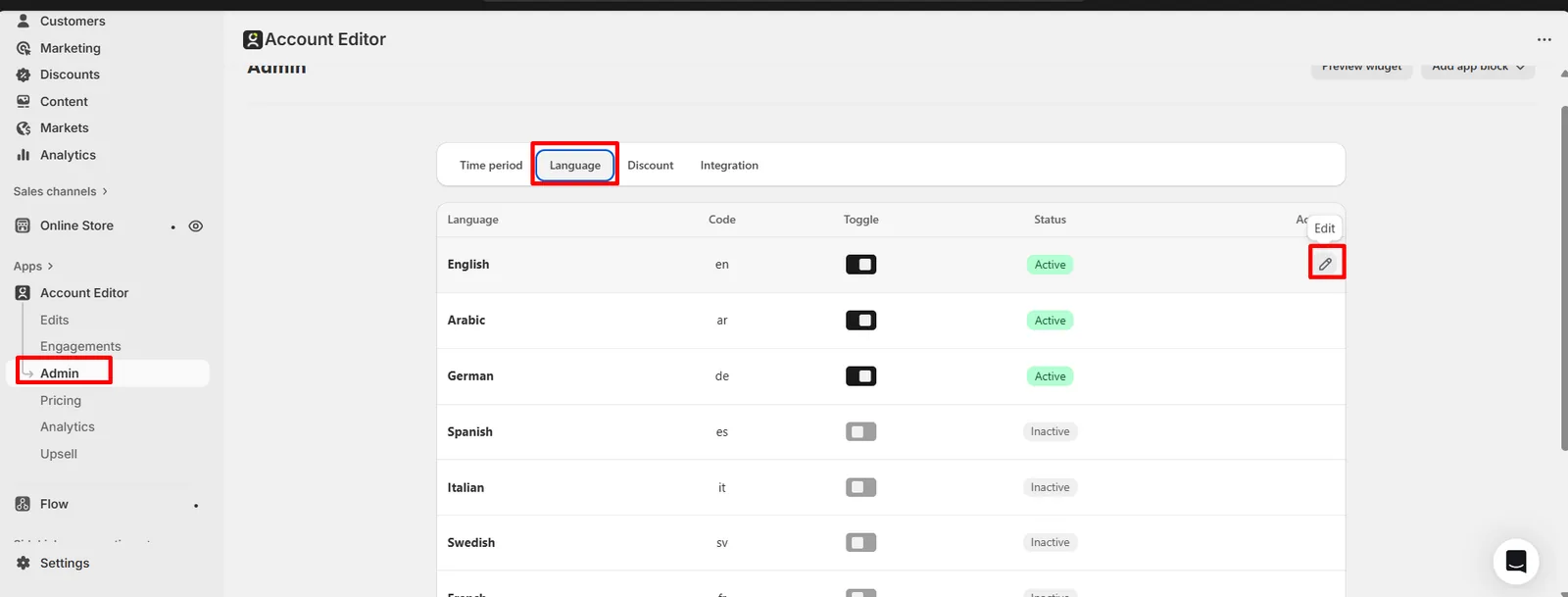Enable the Spanish language toggle
The height and width of the screenshot is (597, 1568).
click(860, 431)
